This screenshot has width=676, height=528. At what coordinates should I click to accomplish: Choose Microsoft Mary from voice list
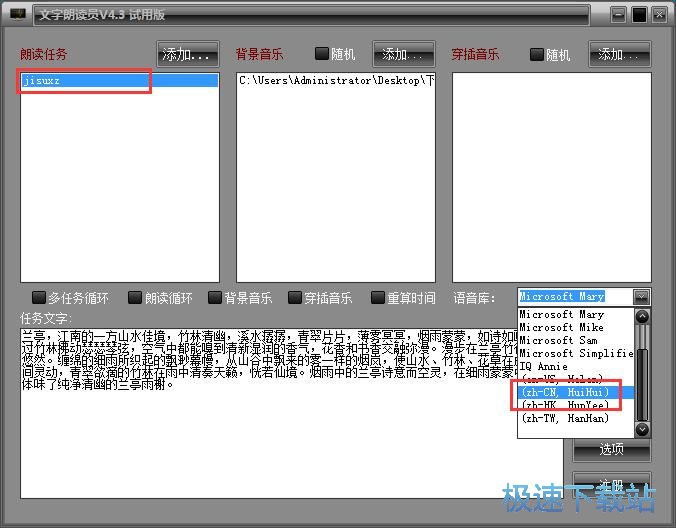576,314
